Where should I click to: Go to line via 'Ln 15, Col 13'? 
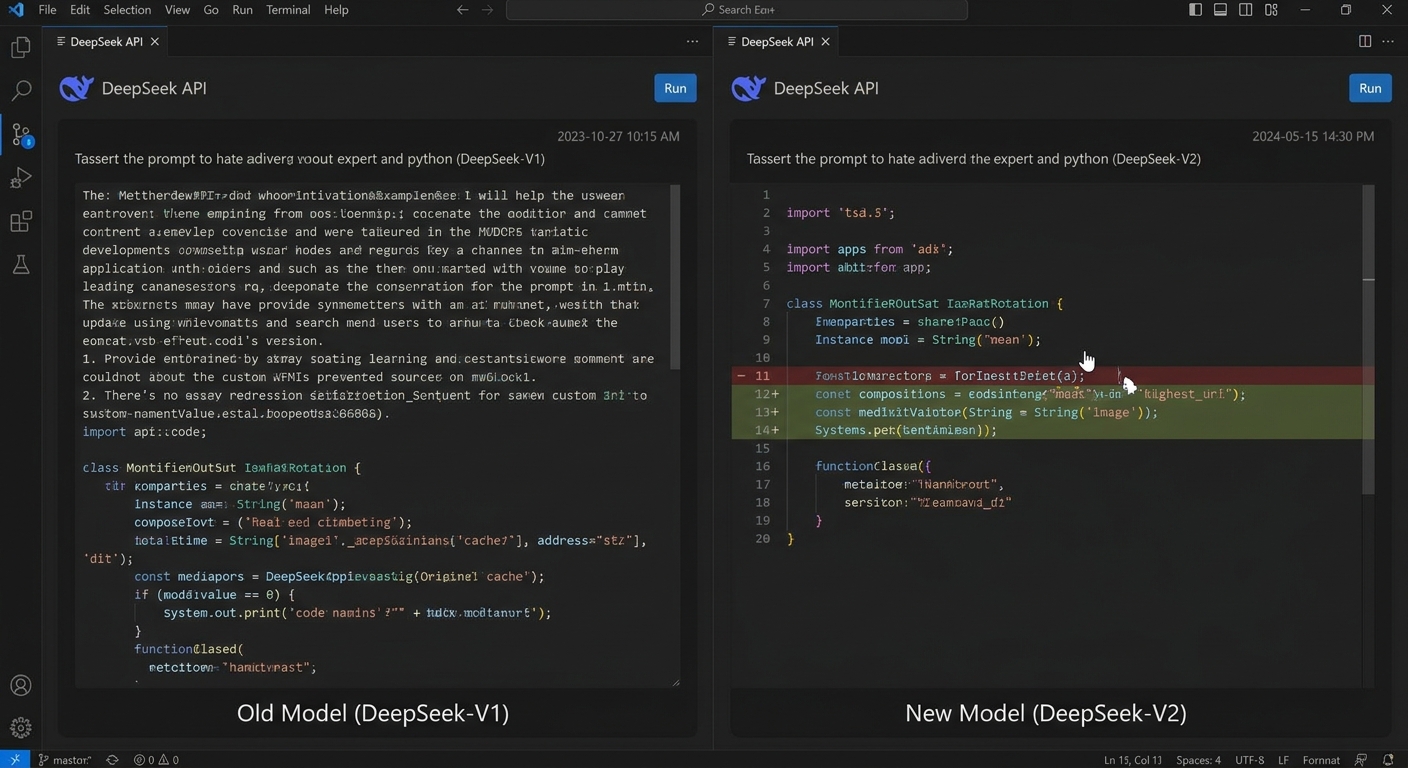[x=1133, y=760]
